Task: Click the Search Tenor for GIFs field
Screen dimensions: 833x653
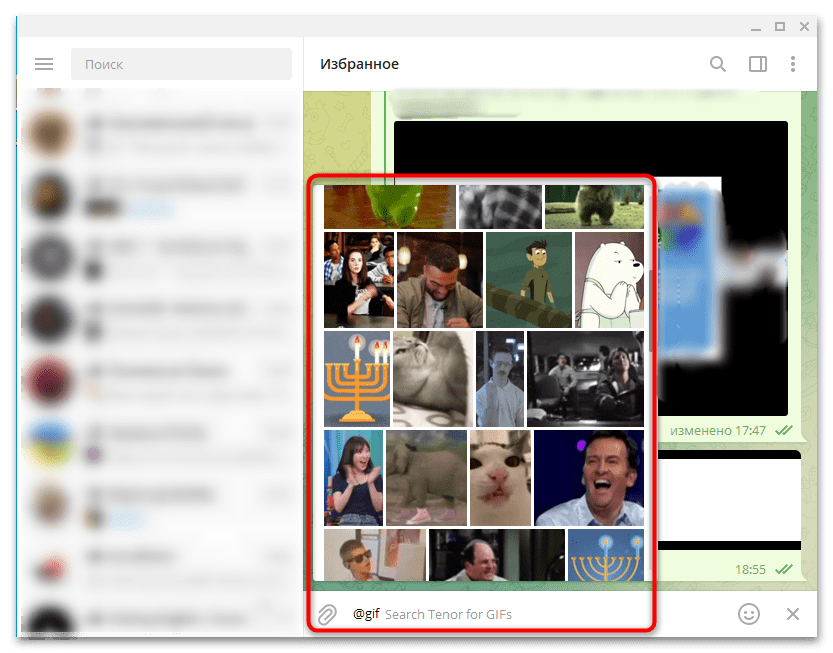Action: click(448, 614)
